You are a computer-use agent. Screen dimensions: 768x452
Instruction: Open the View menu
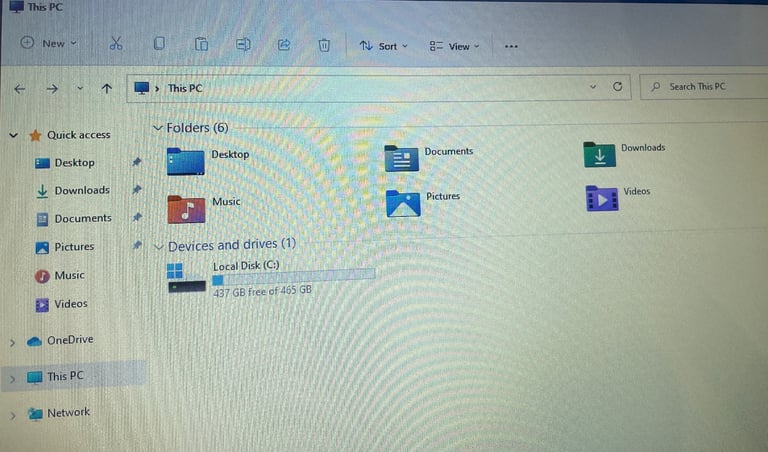coord(454,47)
